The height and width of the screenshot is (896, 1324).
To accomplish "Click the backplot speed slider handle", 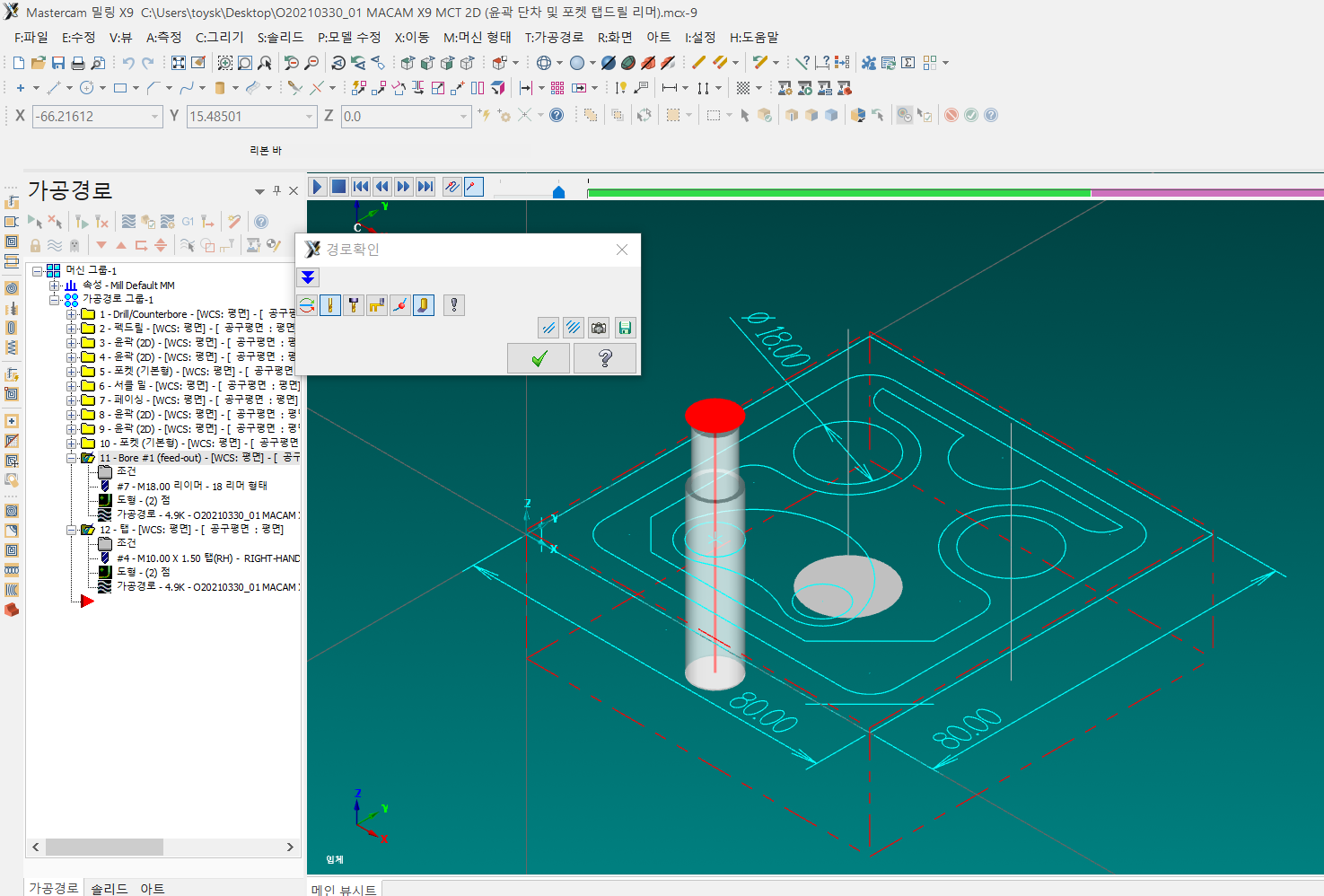I will pyautogui.click(x=558, y=191).
